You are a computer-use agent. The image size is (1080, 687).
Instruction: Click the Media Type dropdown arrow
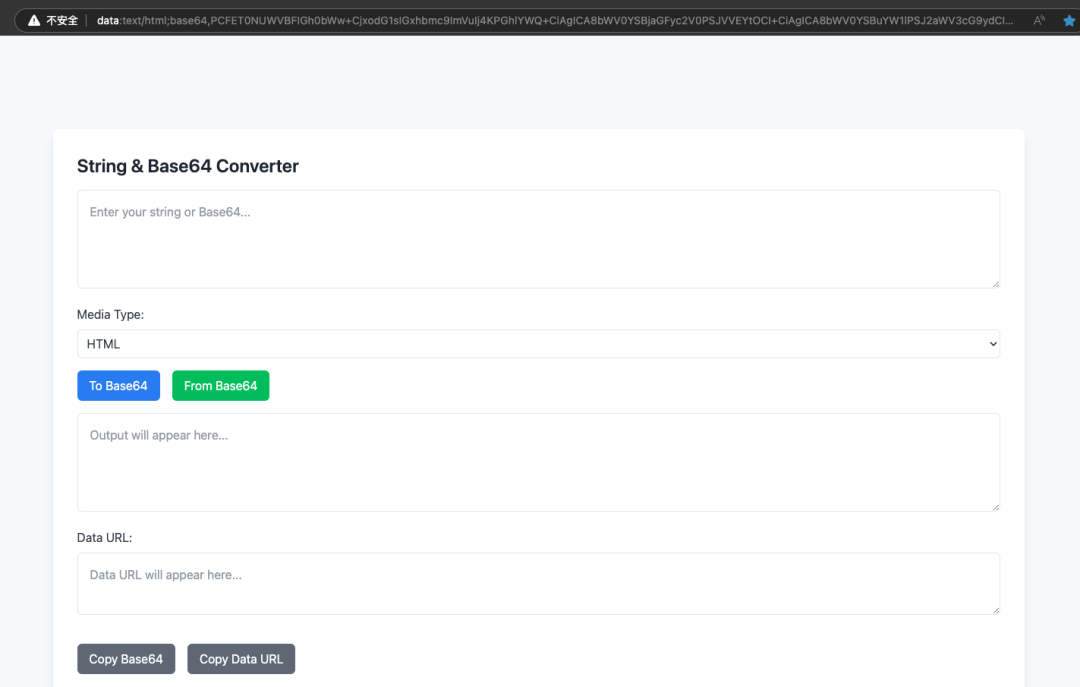(992, 344)
